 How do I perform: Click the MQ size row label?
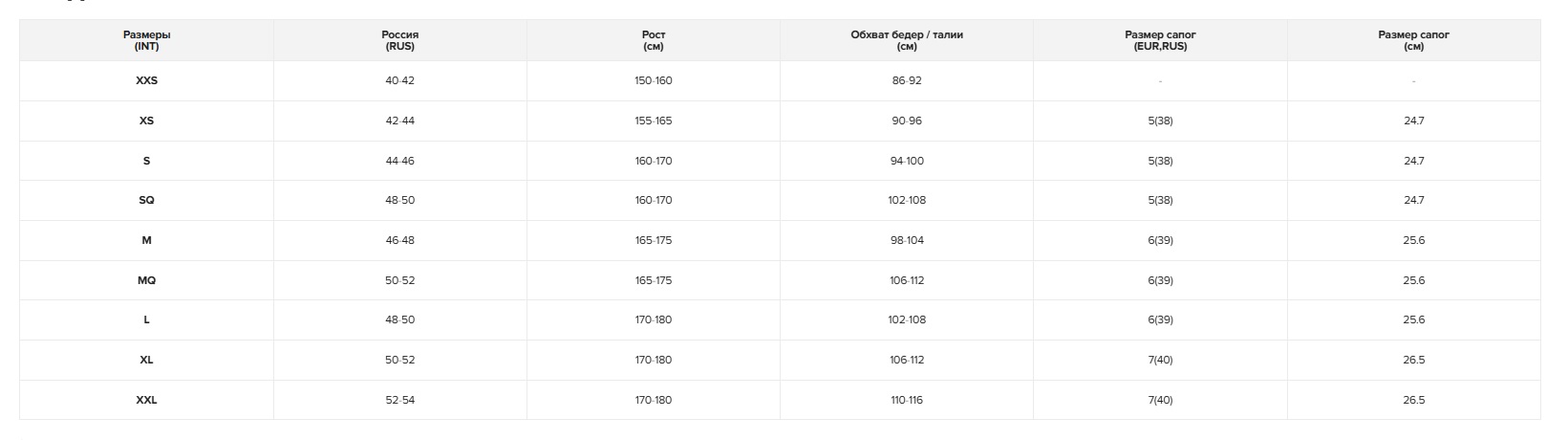(146, 281)
